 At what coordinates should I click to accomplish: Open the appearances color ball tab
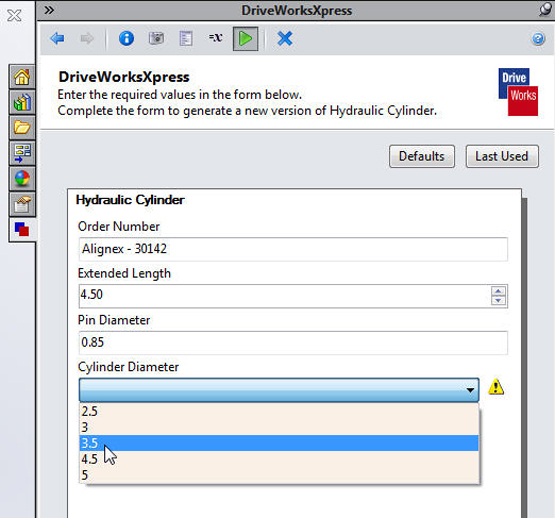click(x=22, y=178)
